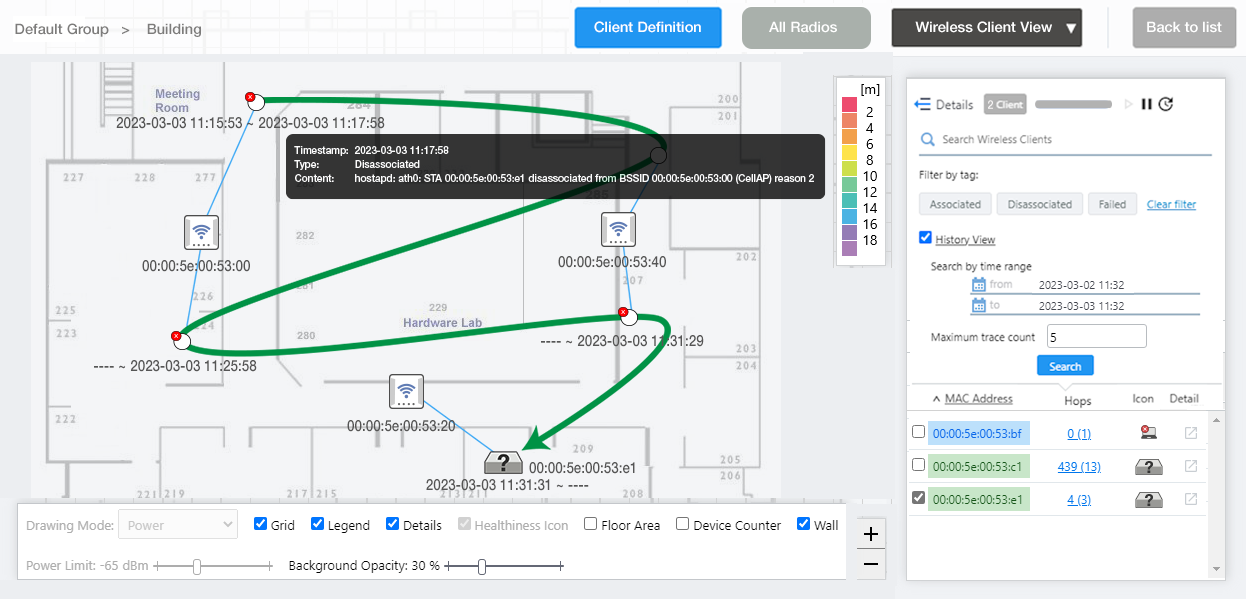
Task: Open Wireless Client View dropdown
Action: coord(986,28)
